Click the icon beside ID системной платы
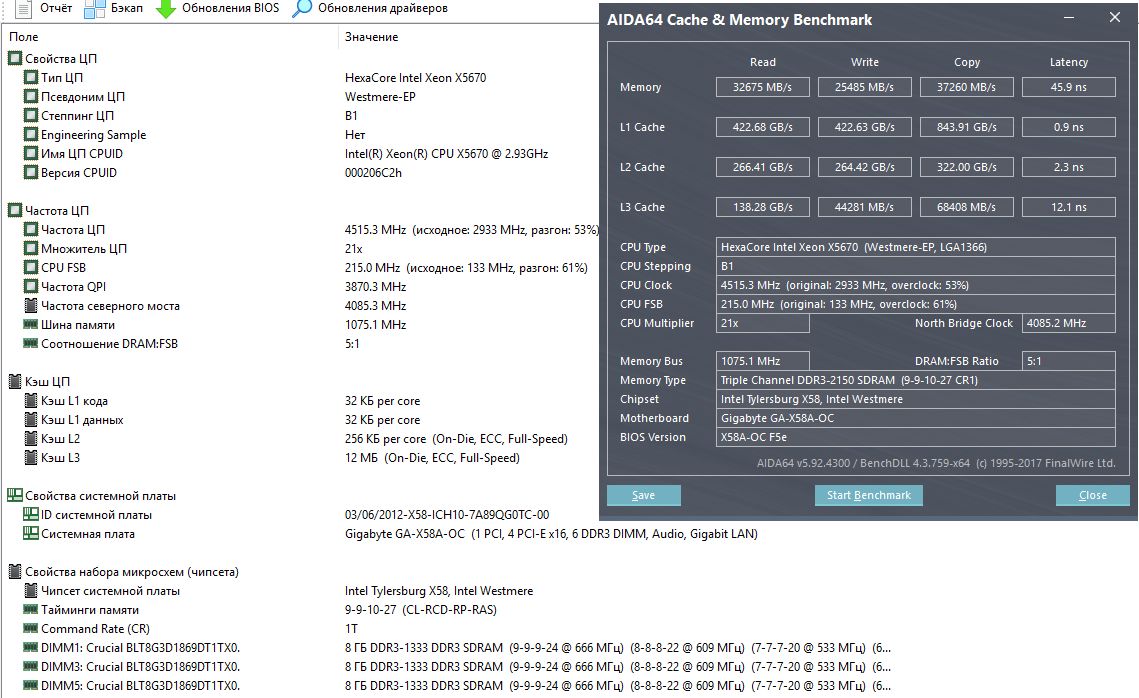The width and height of the screenshot is (1139, 698). pyautogui.click(x=31, y=514)
